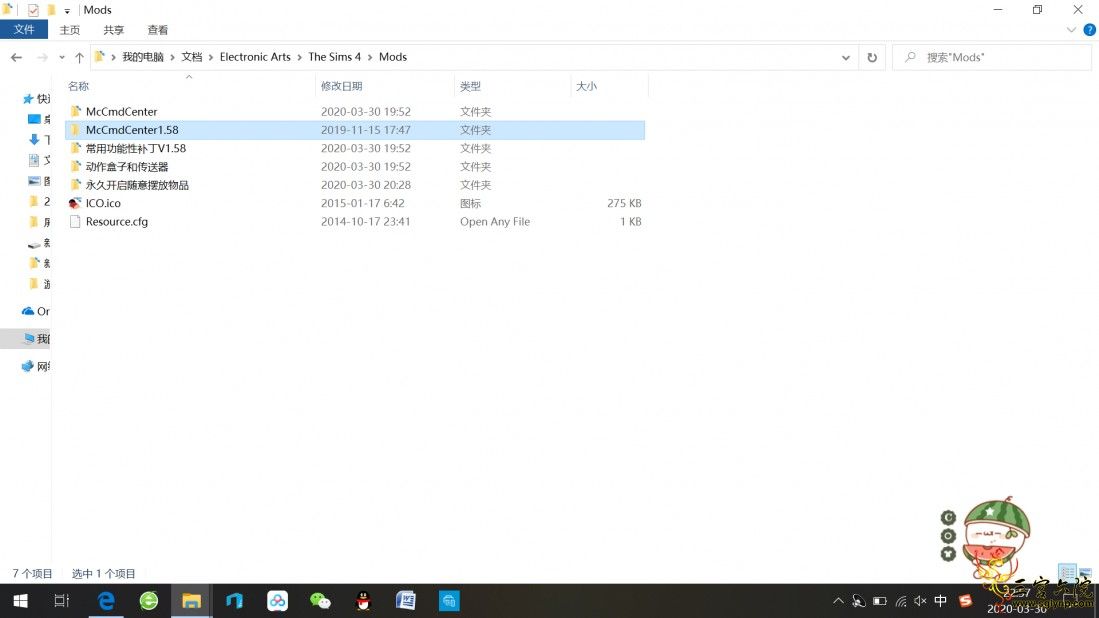
Task: Open QQ penguin app on taskbar
Action: pos(363,600)
